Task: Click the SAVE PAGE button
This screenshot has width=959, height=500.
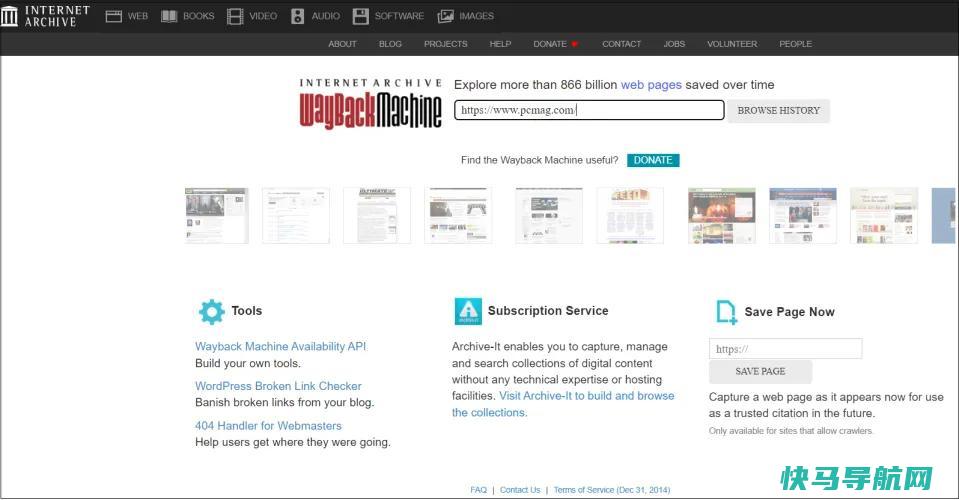Action: click(760, 372)
